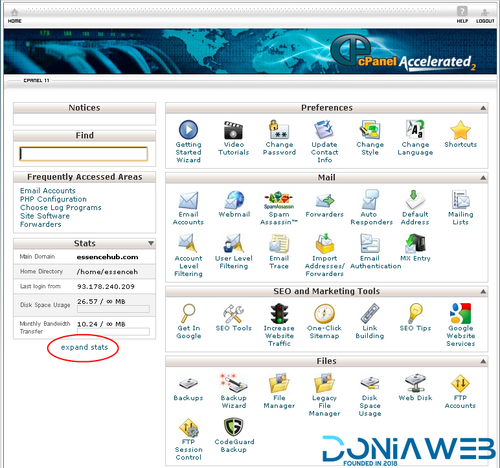This screenshot has height=468, width=500.
Task: Open Video Tutorials
Action: click(233, 138)
